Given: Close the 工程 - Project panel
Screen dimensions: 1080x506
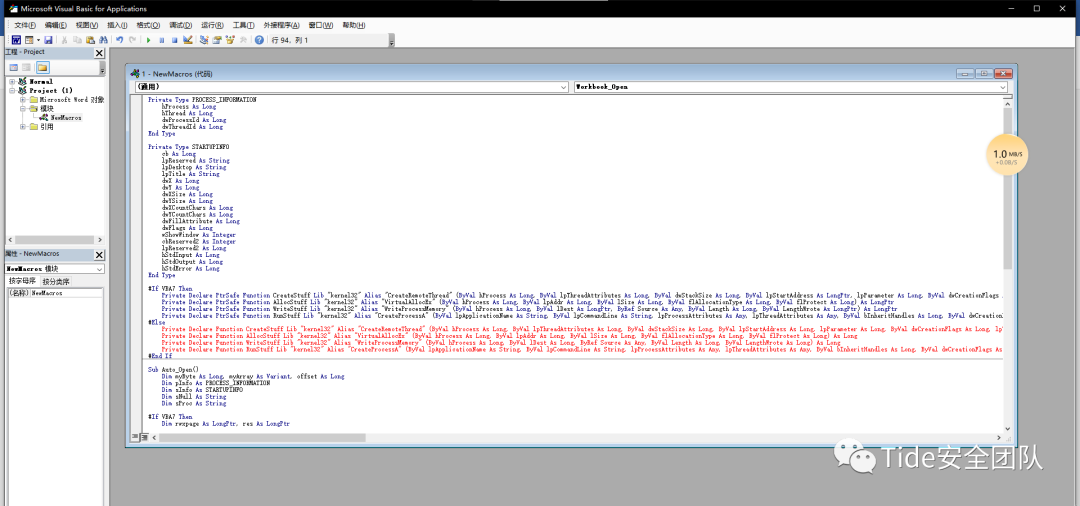Looking at the screenshot, I should pyautogui.click(x=99, y=52).
